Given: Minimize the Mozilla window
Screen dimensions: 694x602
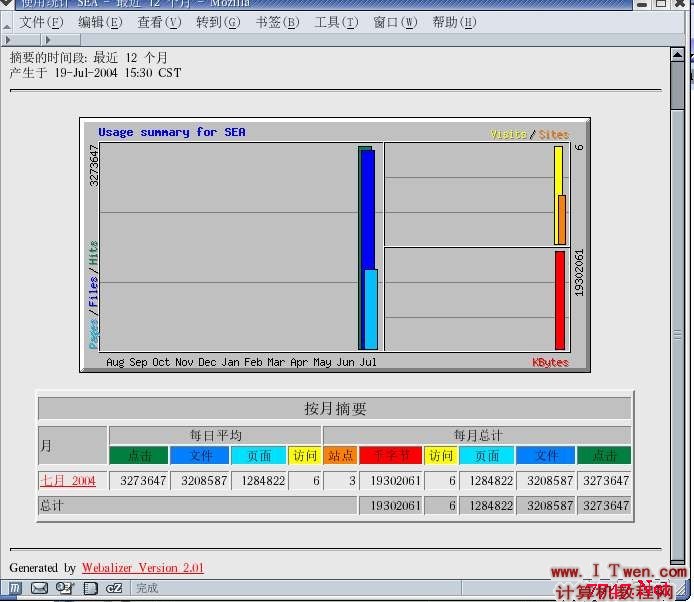Looking at the screenshot, I should [x=642, y=4].
